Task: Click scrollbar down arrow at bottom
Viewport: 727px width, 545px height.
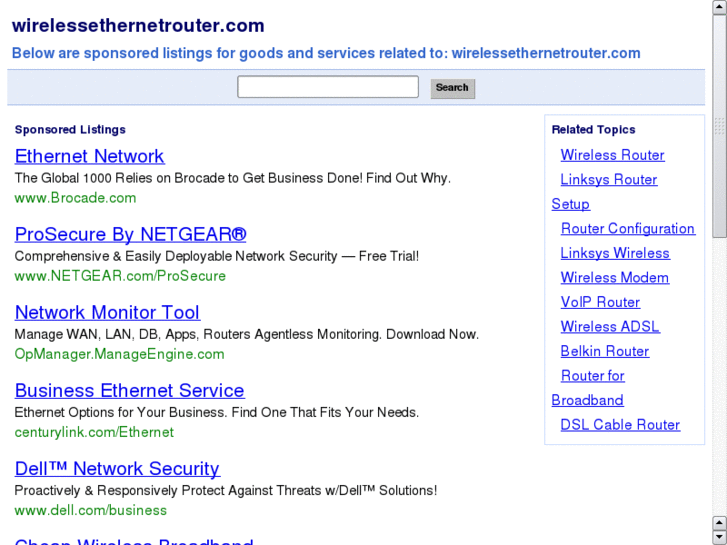Action: [720, 537]
